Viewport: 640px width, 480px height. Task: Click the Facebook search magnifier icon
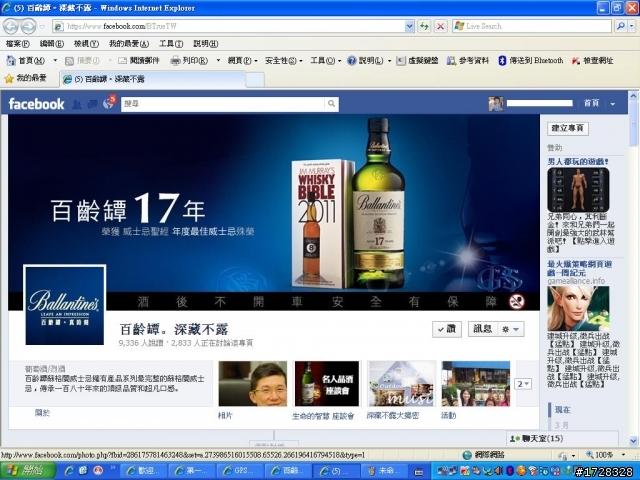[x=331, y=104]
